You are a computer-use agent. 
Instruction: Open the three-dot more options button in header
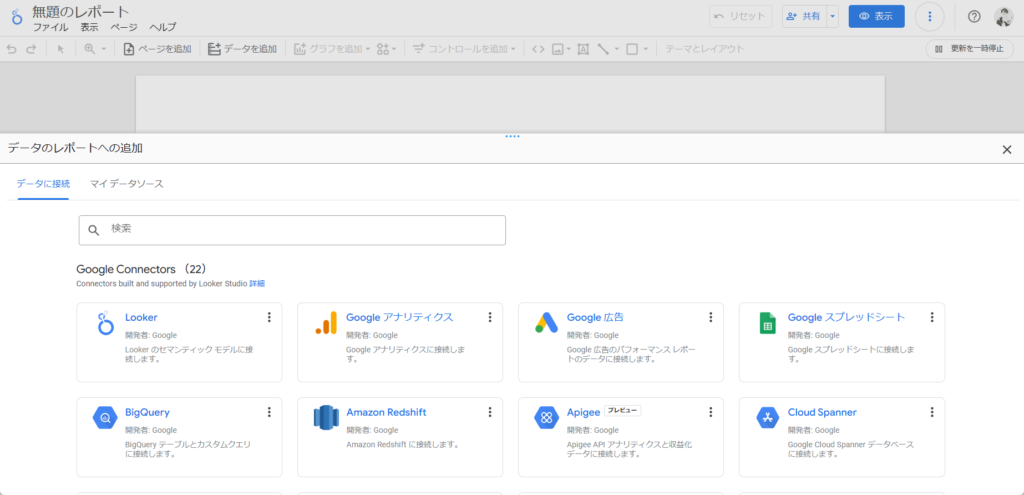pos(930,17)
